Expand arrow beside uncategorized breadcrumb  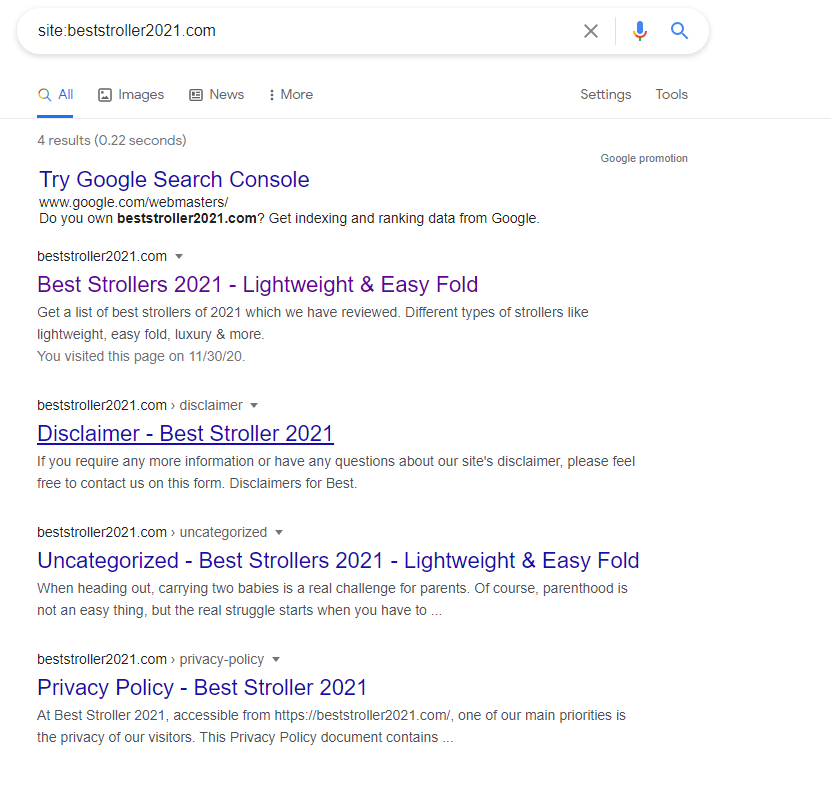point(279,533)
